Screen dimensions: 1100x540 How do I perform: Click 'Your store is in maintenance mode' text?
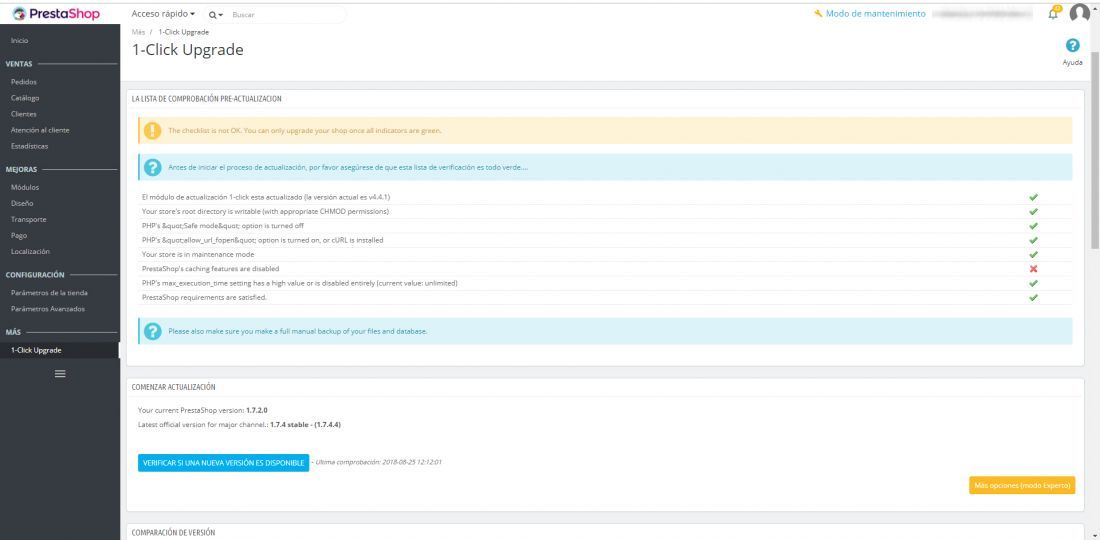click(x=198, y=255)
